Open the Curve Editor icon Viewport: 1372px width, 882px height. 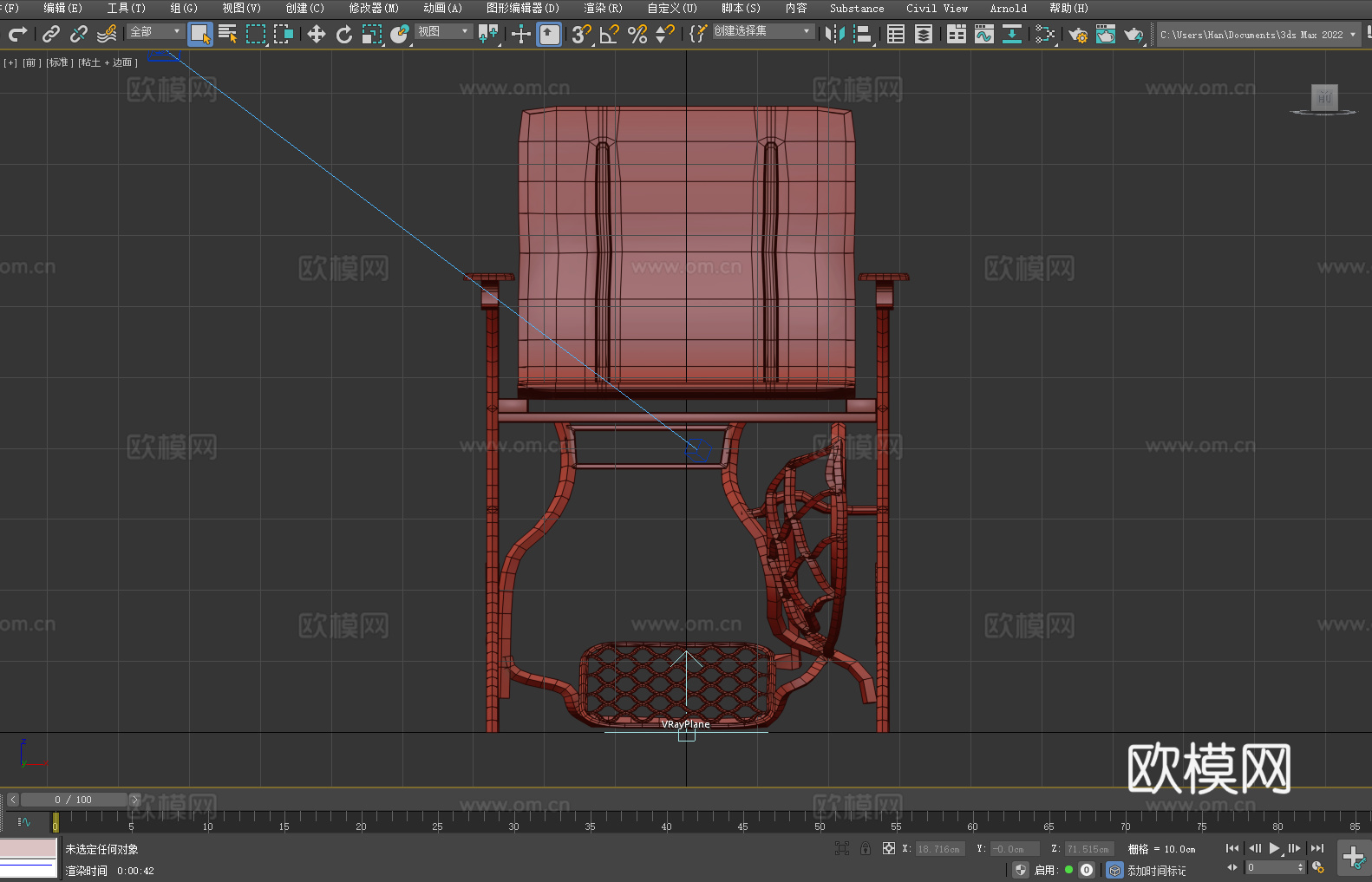[x=983, y=34]
